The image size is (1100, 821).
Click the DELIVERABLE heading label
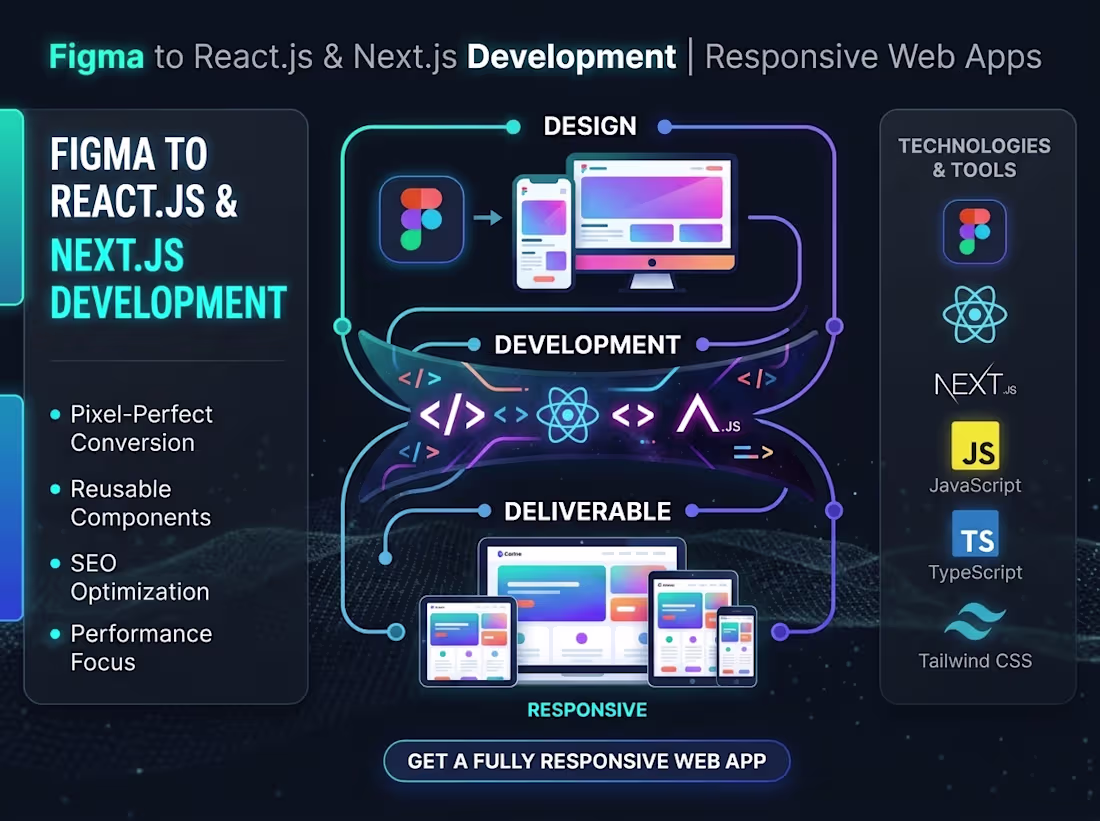(x=587, y=512)
